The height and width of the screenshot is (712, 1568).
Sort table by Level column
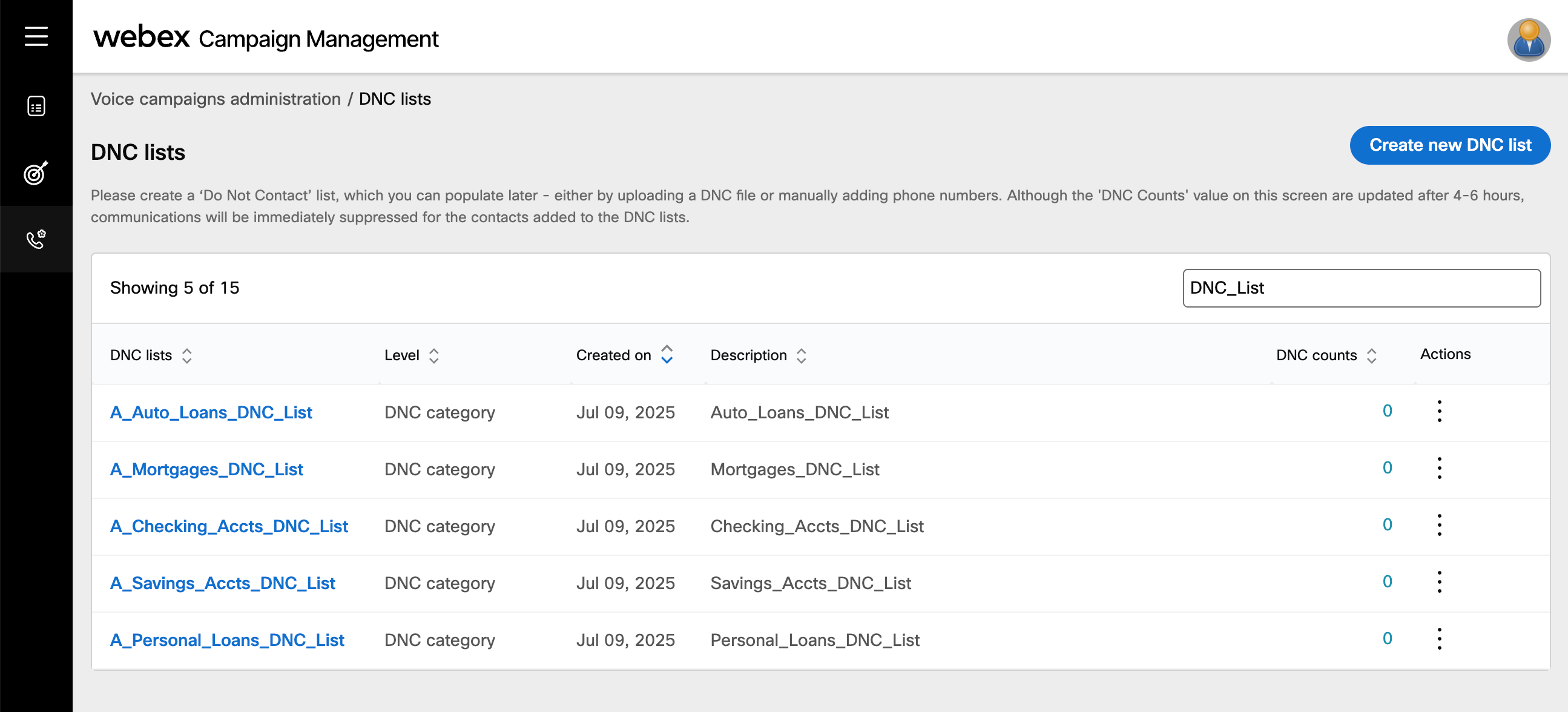coord(433,355)
